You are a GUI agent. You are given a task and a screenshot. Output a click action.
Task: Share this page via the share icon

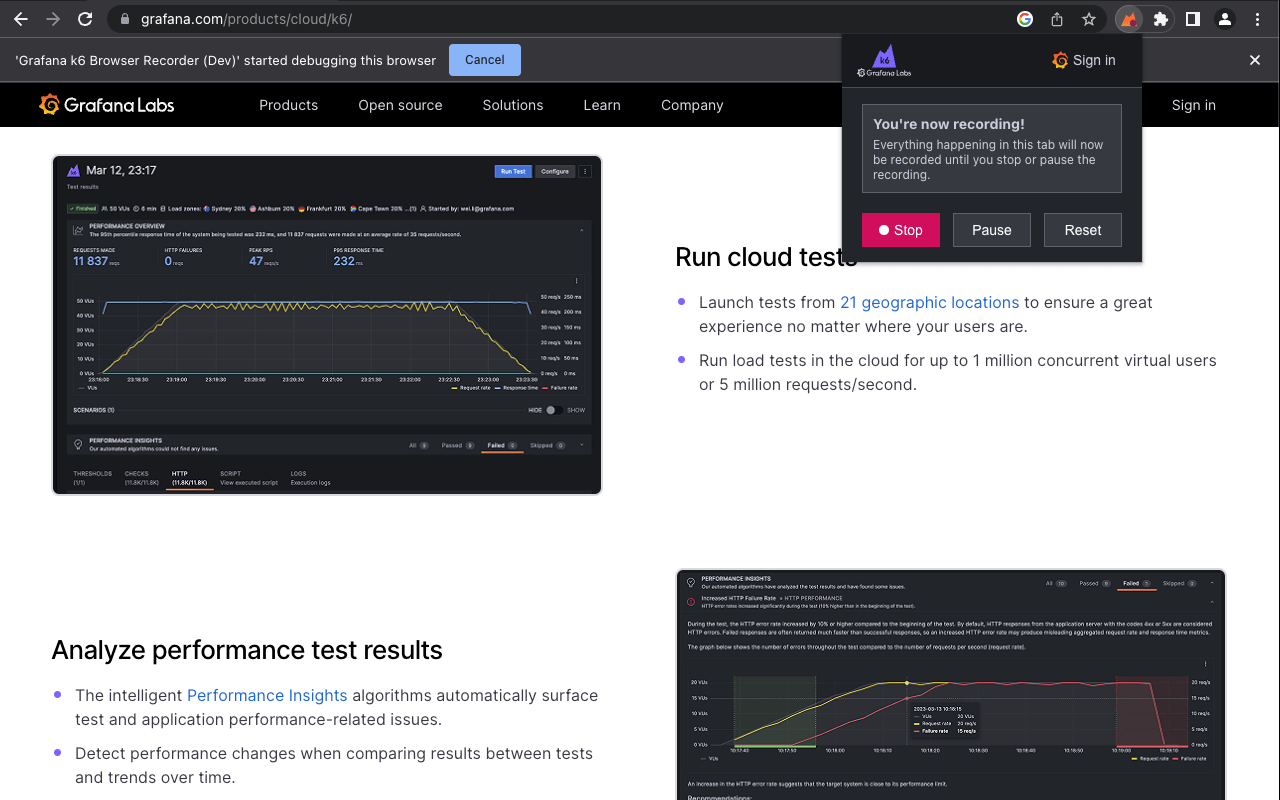tap(1057, 19)
